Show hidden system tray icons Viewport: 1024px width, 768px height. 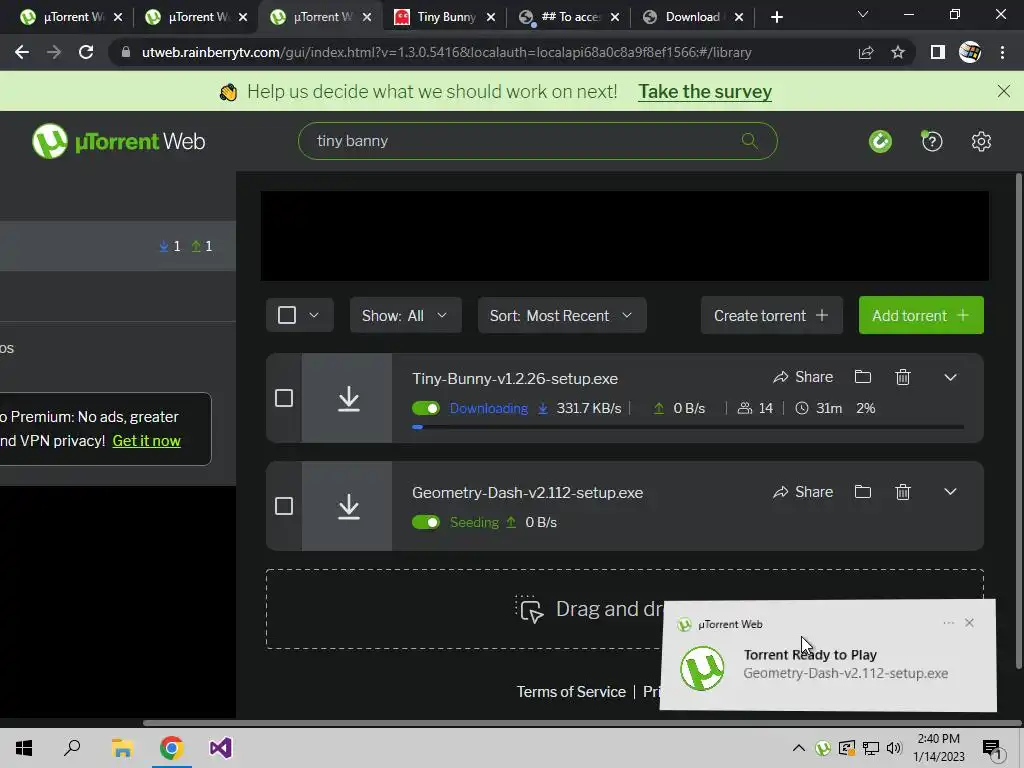tap(798, 748)
